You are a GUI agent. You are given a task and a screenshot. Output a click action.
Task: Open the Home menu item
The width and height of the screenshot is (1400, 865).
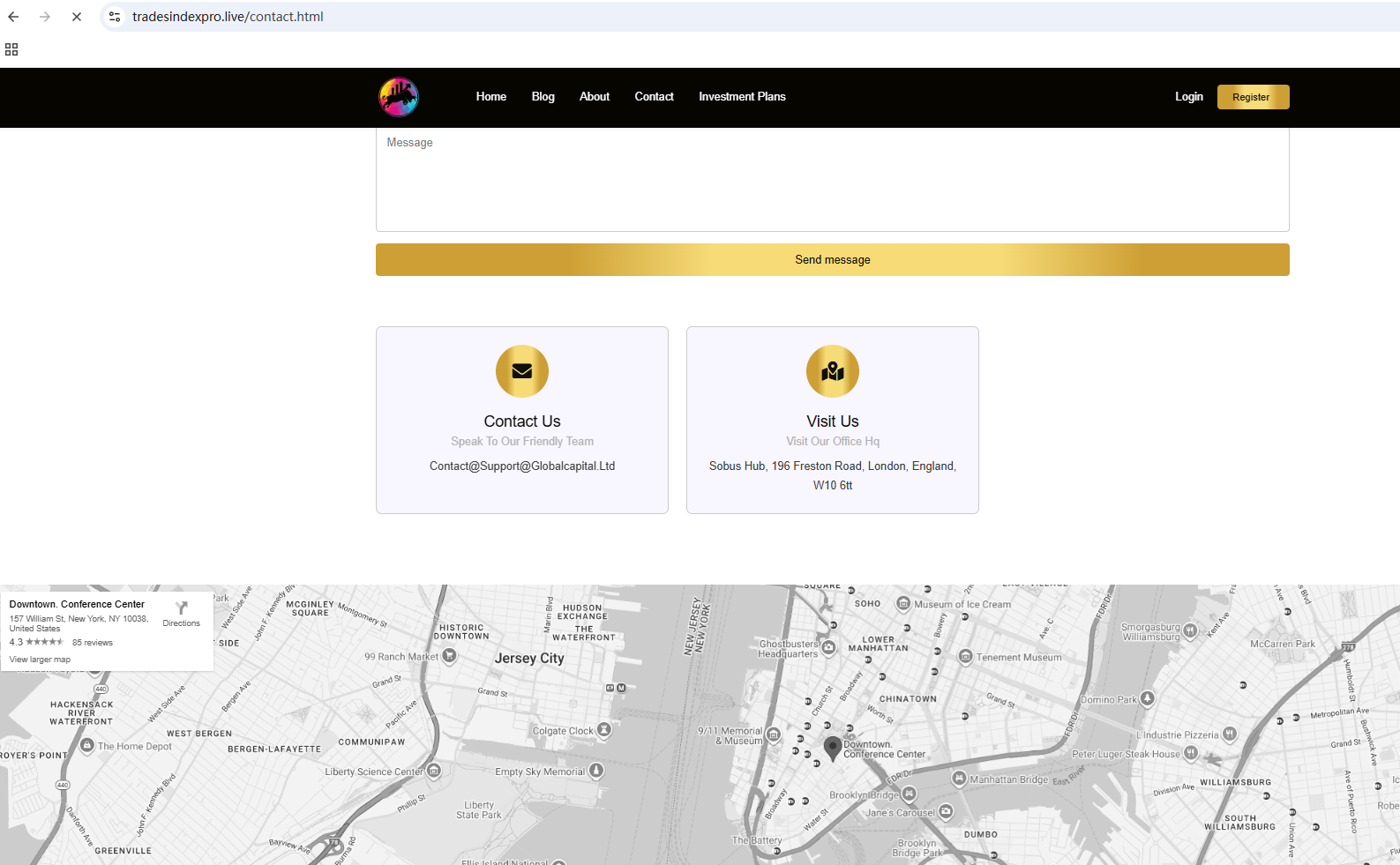[x=491, y=97]
